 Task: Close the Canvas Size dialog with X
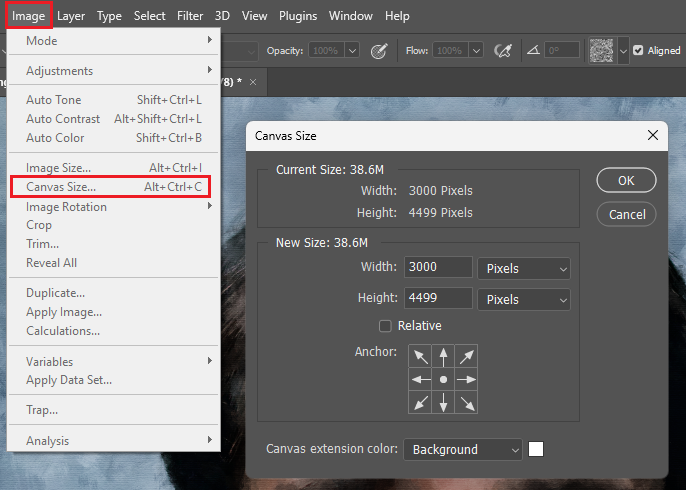click(653, 135)
